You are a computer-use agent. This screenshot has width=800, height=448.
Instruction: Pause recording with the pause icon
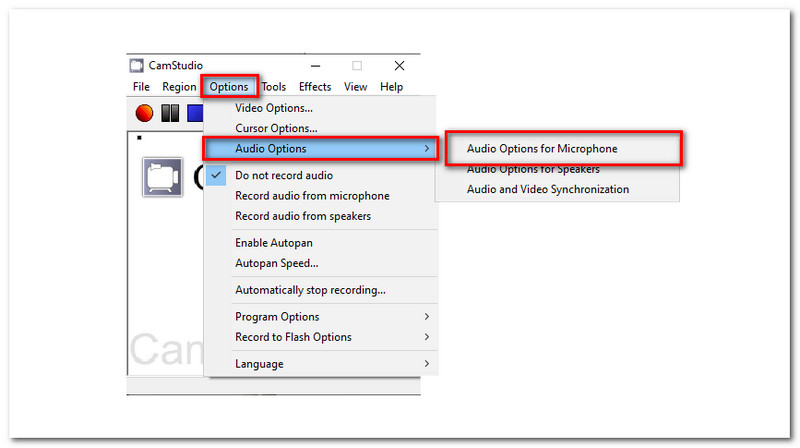pos(170,113)
